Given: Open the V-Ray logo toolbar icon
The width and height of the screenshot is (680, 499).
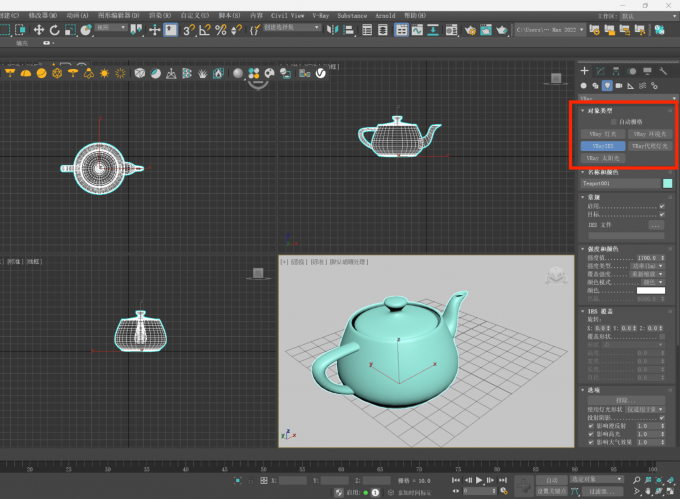Looking at the screenshot, I should [320, 73].
